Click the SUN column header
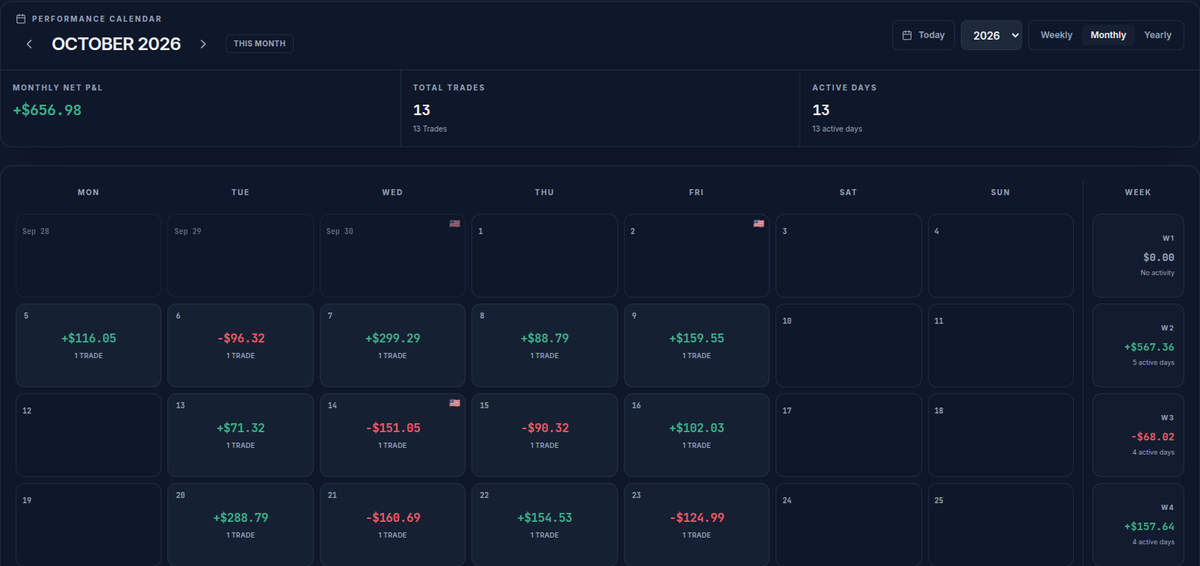Image resolution: width=1200 pixels, height=566 pixels. (1001, 192)
